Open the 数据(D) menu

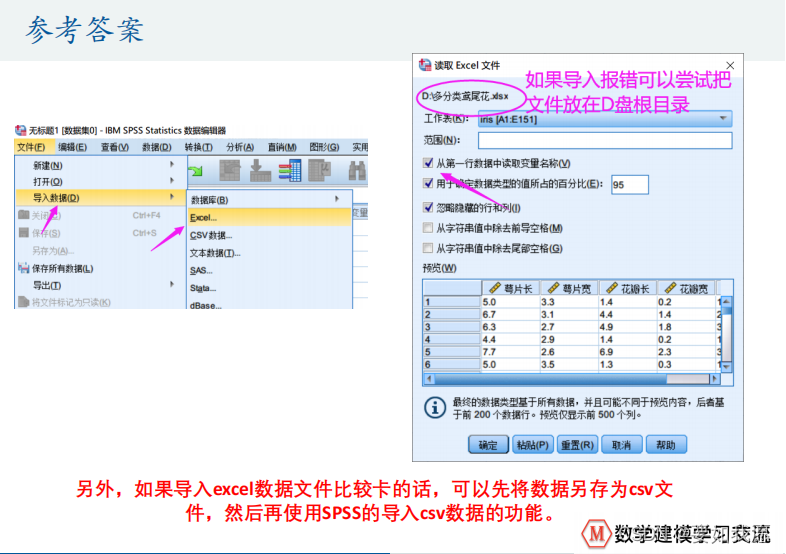tap(156, 147)
